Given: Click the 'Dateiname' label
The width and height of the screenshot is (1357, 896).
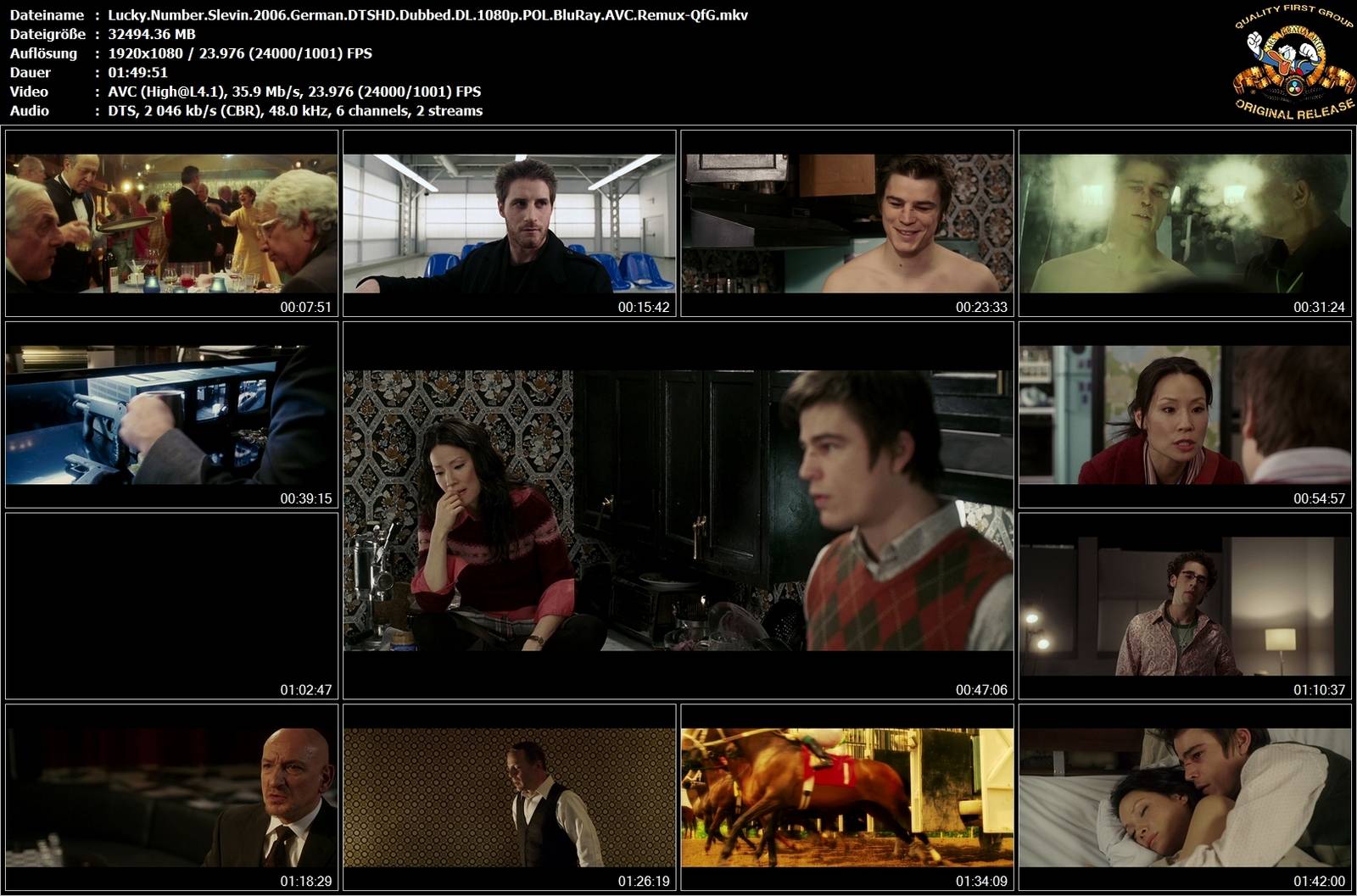Looking at the screenshot, I should point(47,14).
